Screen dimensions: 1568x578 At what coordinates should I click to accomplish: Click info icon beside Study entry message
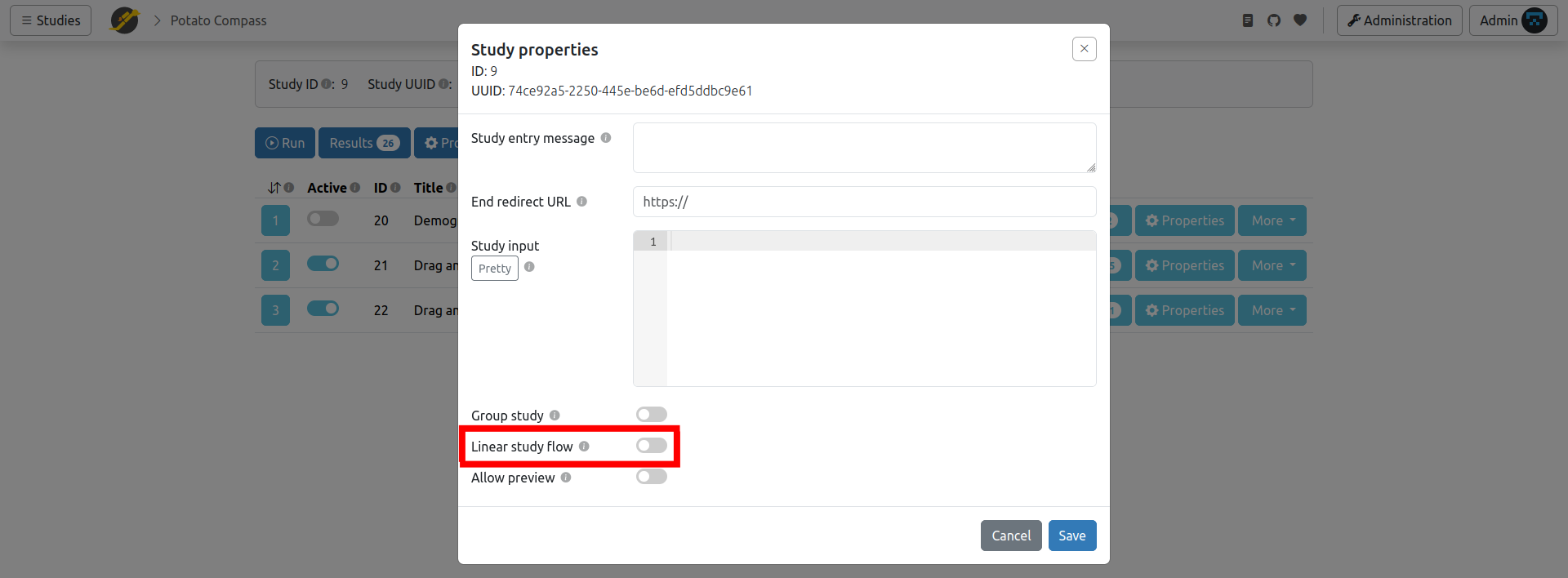[x=606, y=138]
